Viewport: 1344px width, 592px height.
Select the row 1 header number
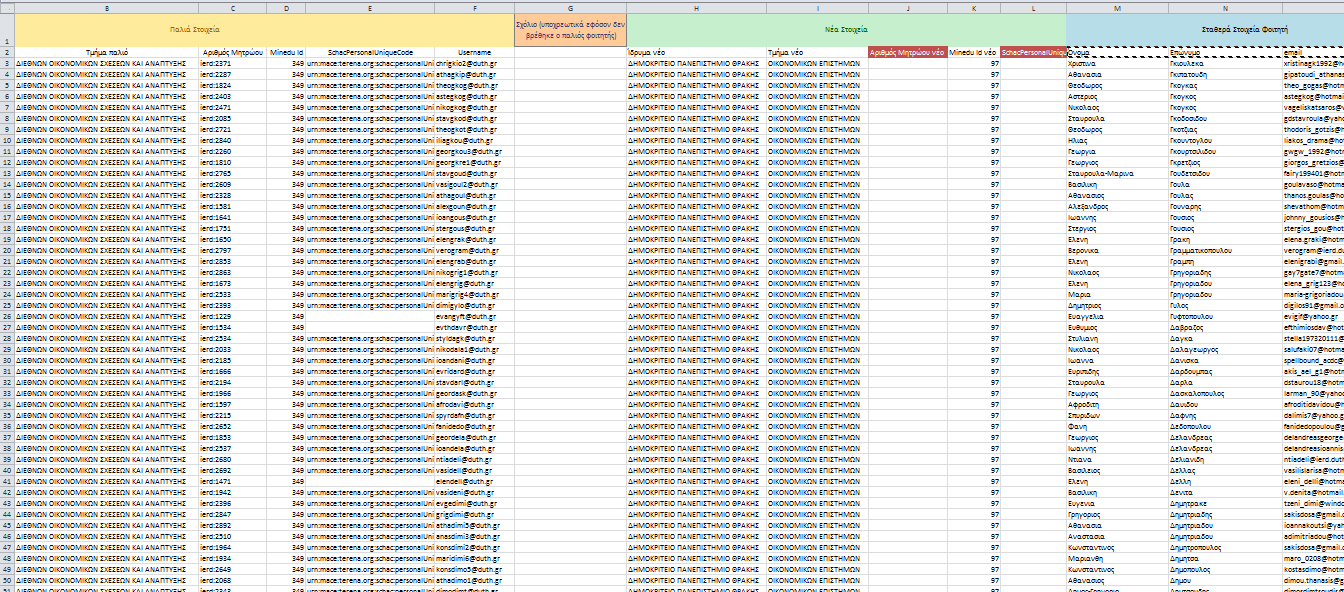tap(7, 30)
